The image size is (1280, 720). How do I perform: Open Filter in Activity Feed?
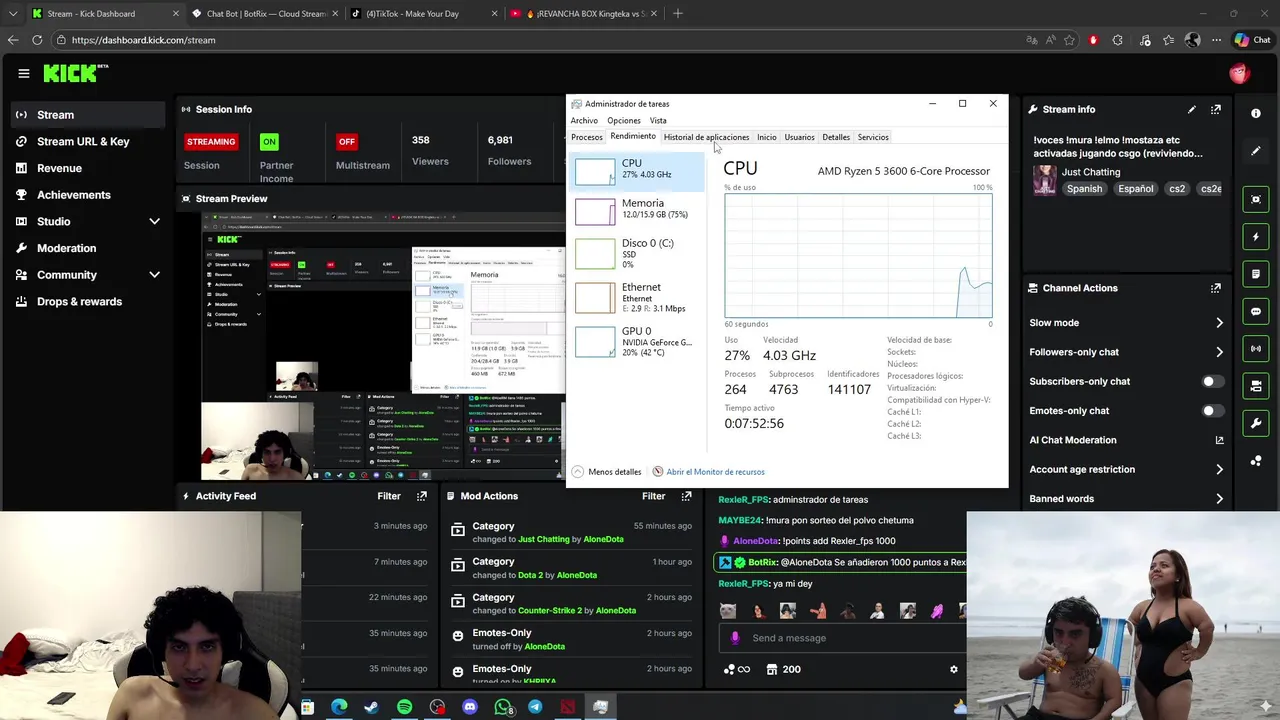pos(389,496)
